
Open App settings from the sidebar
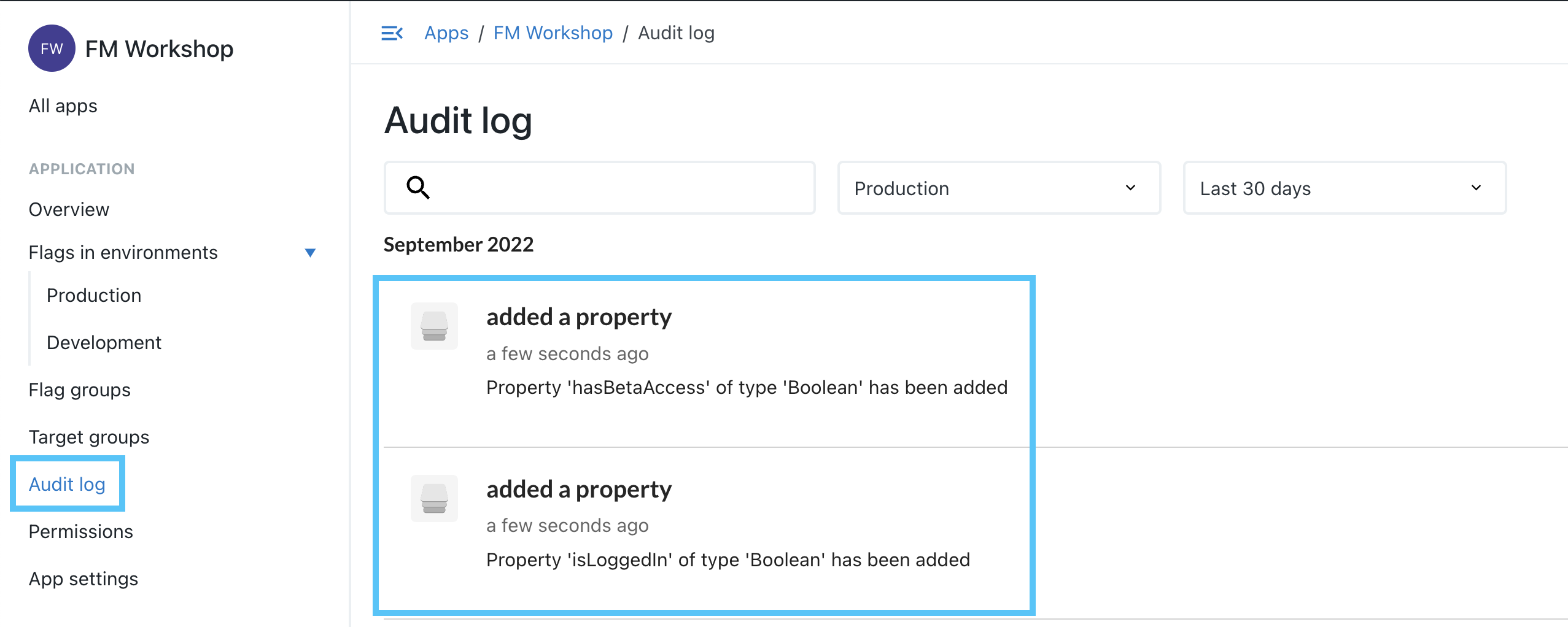[83, 578]
